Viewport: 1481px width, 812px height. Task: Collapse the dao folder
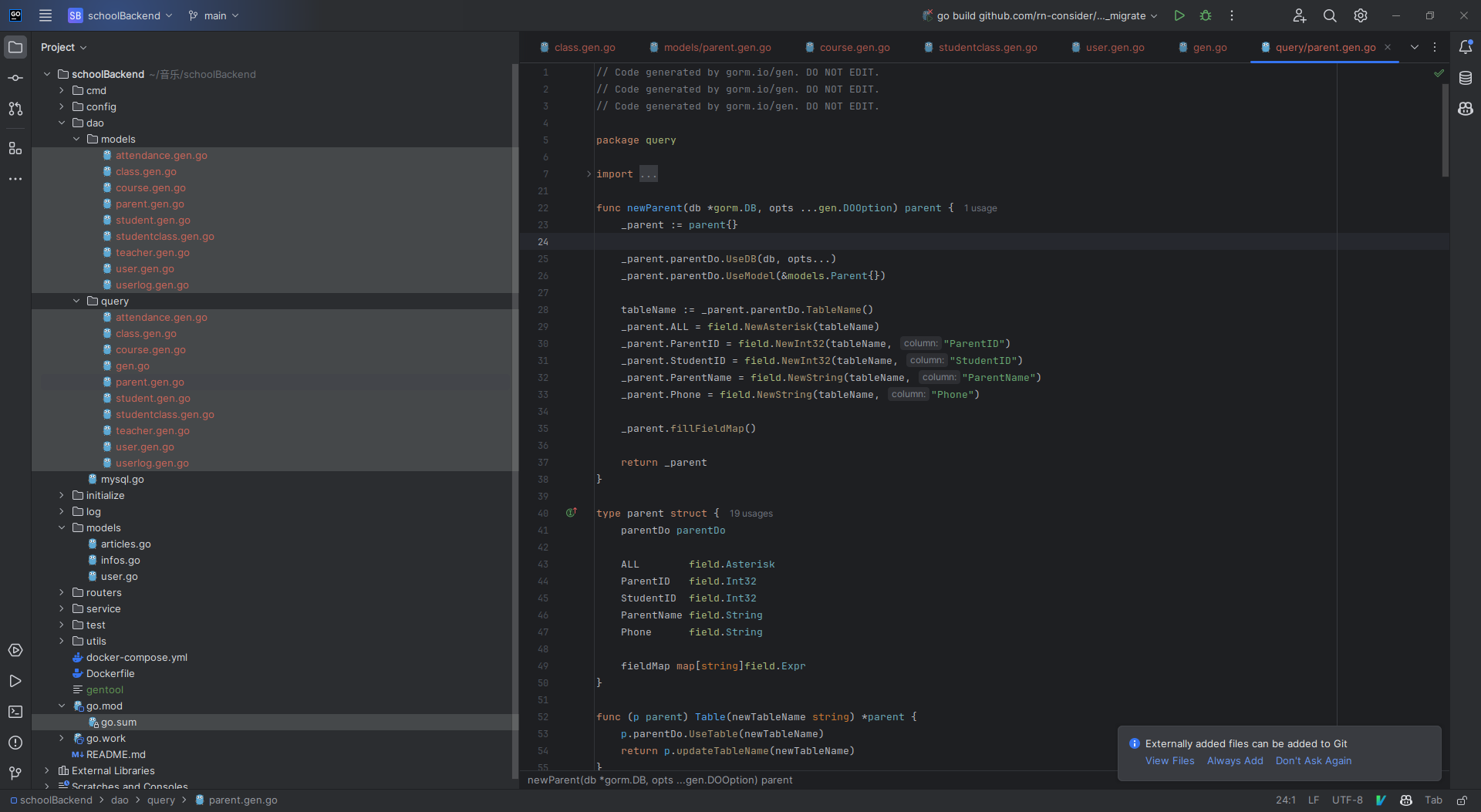[62, 123]
